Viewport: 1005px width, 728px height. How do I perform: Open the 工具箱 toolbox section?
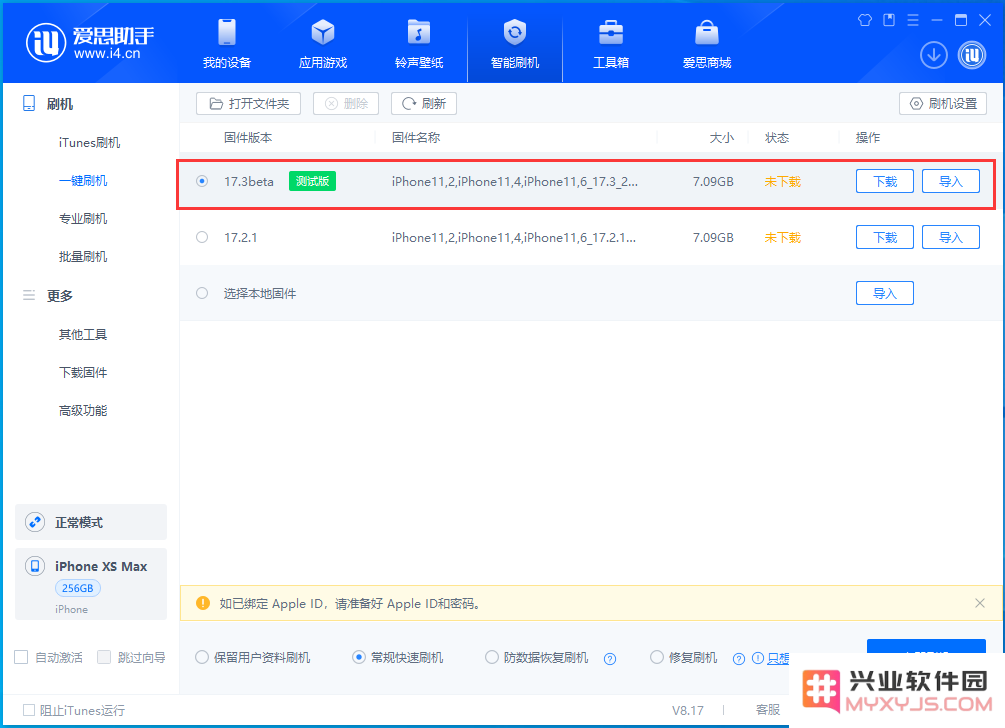(x=611, y=43)
